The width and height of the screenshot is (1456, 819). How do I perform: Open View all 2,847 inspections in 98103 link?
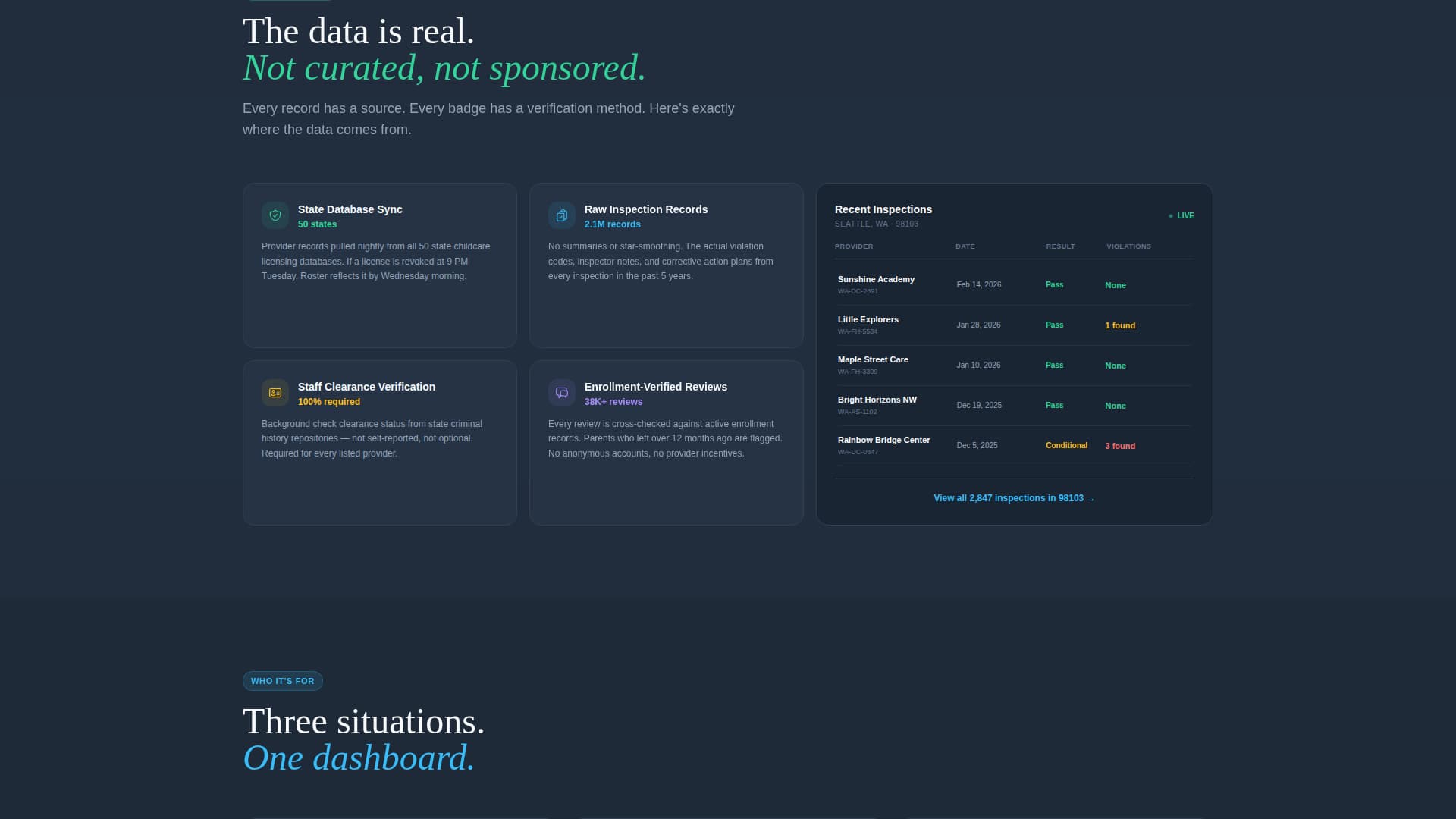[x=1014, y=498]
